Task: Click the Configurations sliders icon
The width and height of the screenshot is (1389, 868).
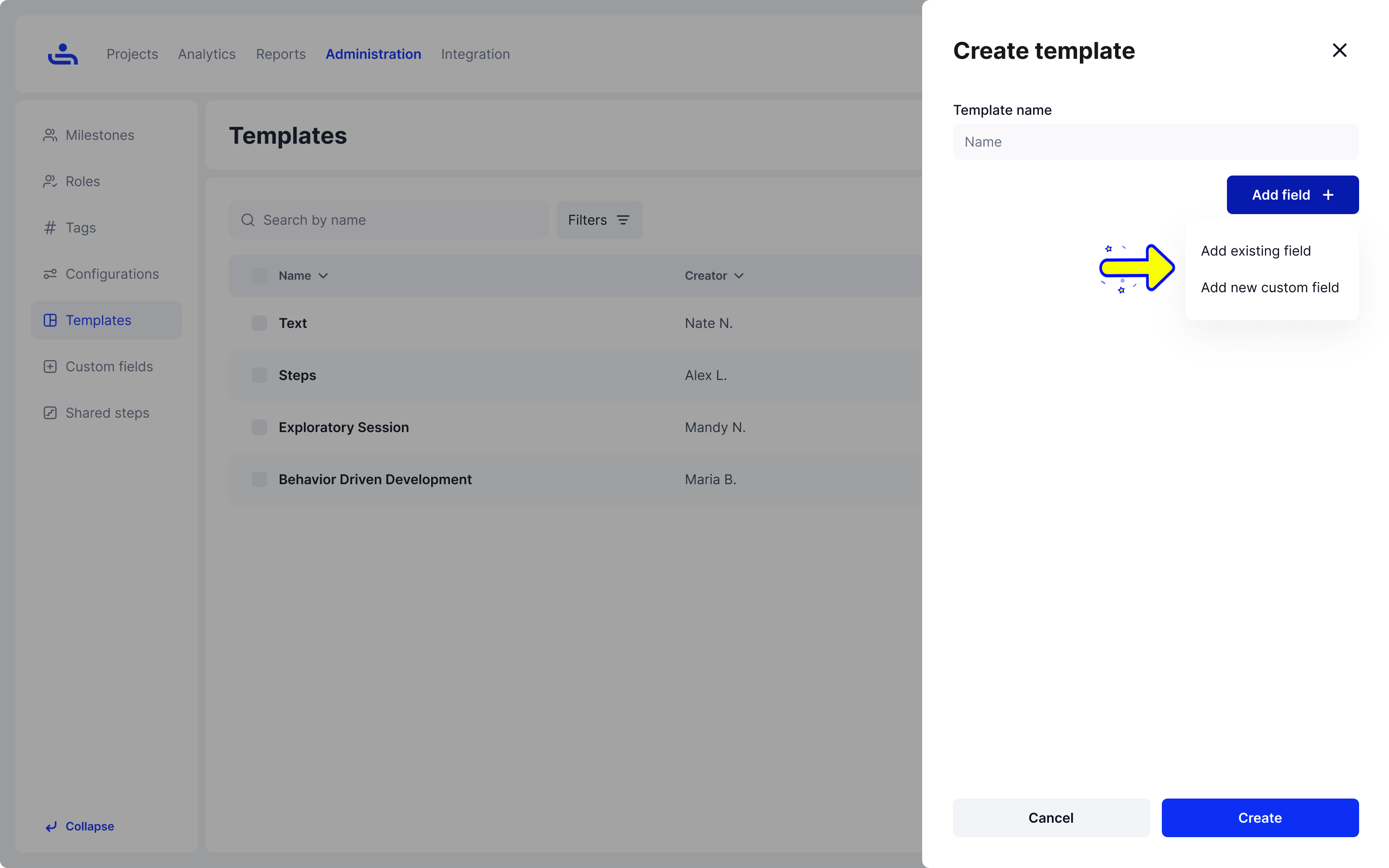Action: pyautogui.click(x=50, y=274)
